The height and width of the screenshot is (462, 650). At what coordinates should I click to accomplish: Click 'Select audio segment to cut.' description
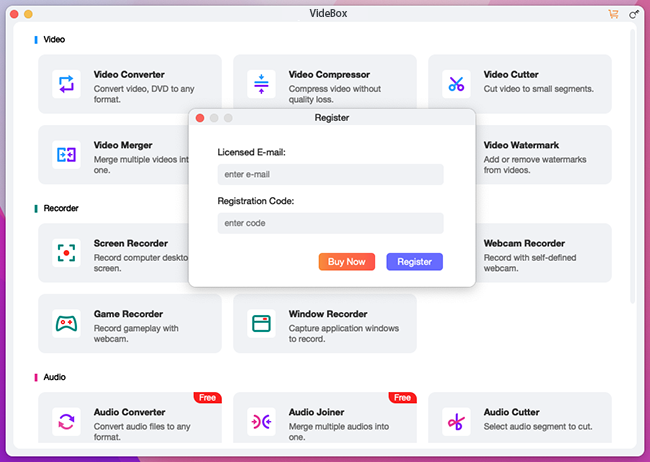(x=538, y=426)
